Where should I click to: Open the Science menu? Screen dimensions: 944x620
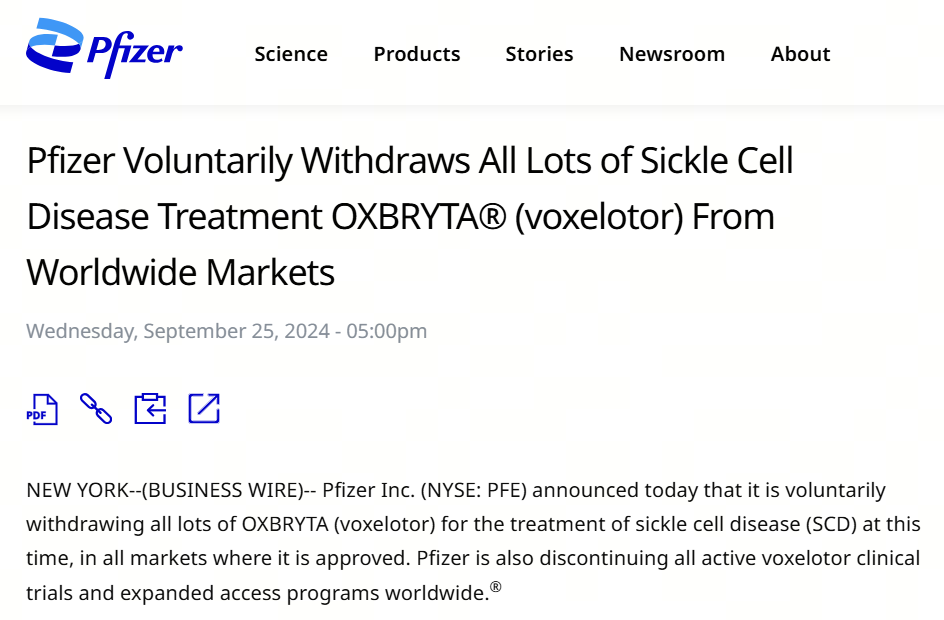click(291, 54)
